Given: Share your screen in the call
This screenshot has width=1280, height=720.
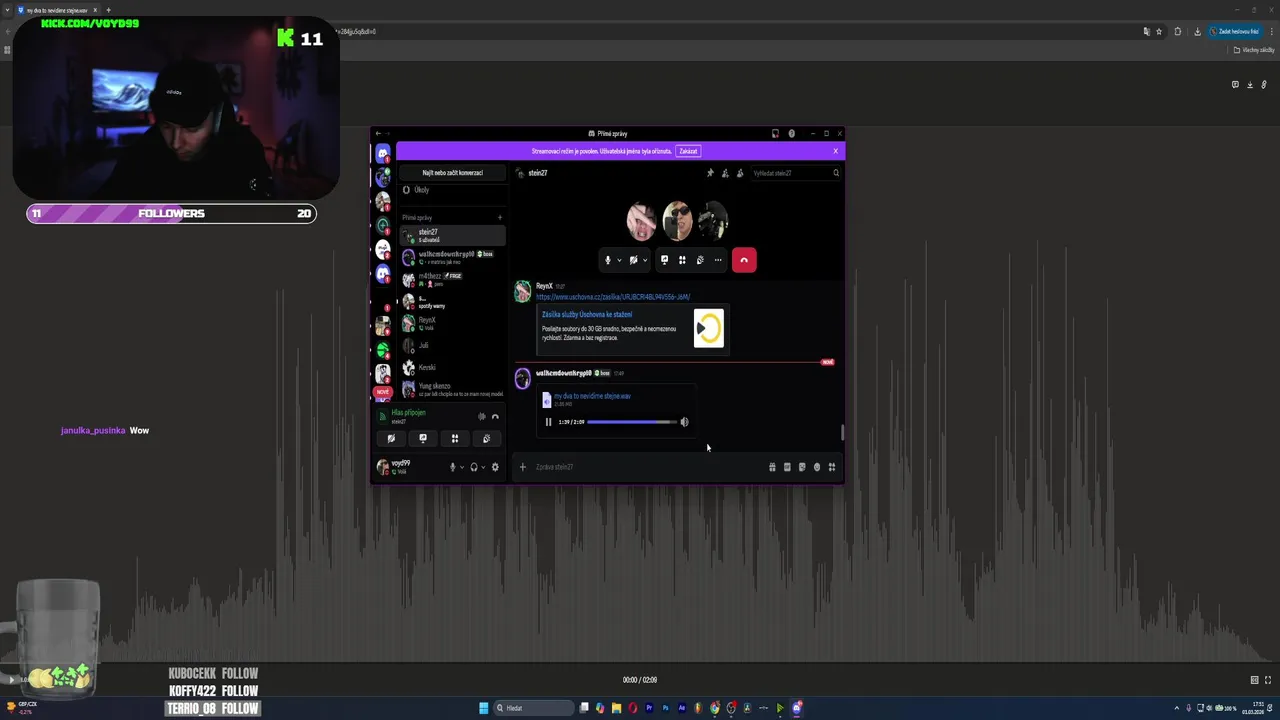Looking at the screenshot, I should (x=664, y=260).
